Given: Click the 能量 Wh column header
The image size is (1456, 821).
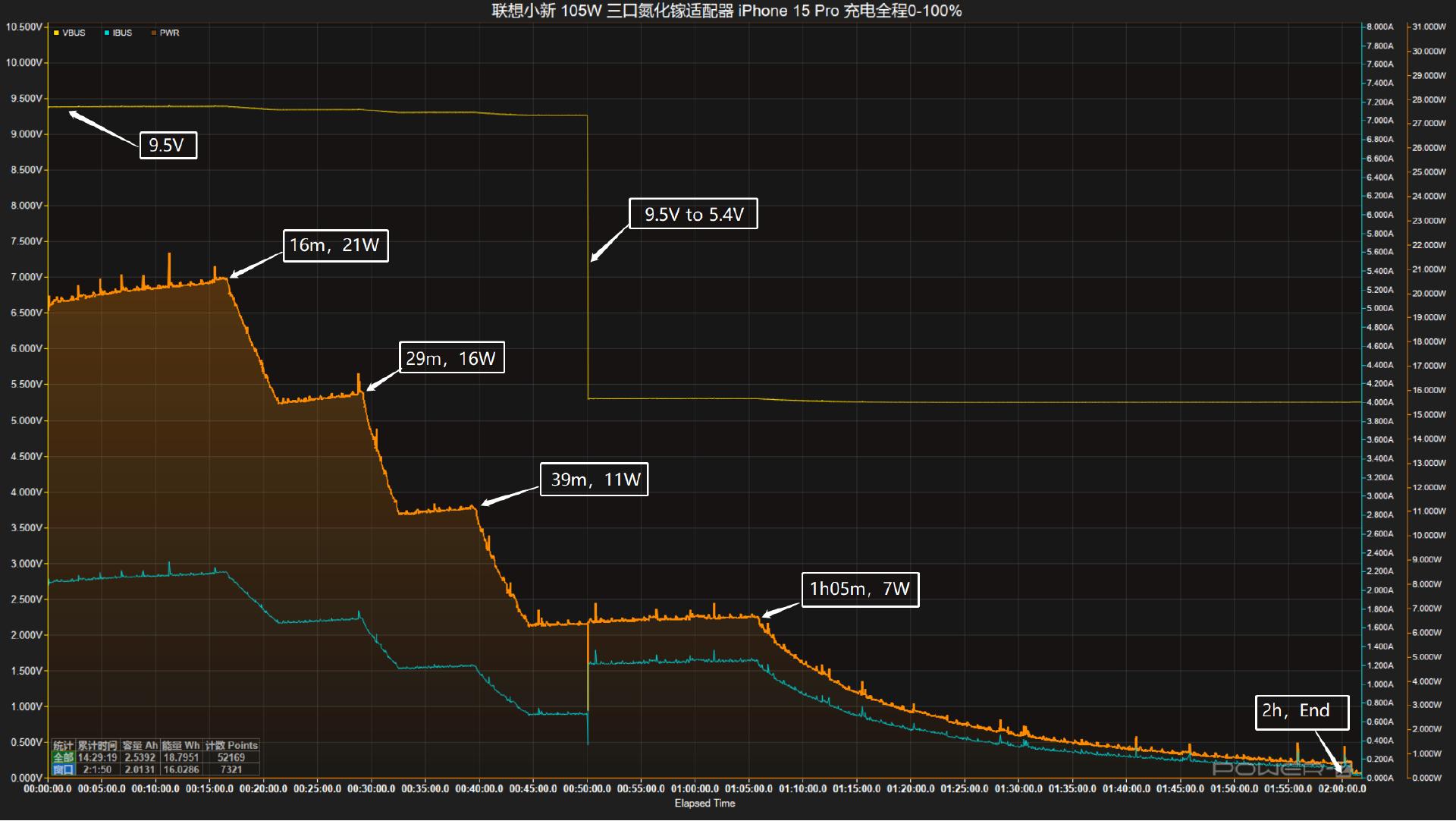Looking at the screenshot, I should [181, 746].
